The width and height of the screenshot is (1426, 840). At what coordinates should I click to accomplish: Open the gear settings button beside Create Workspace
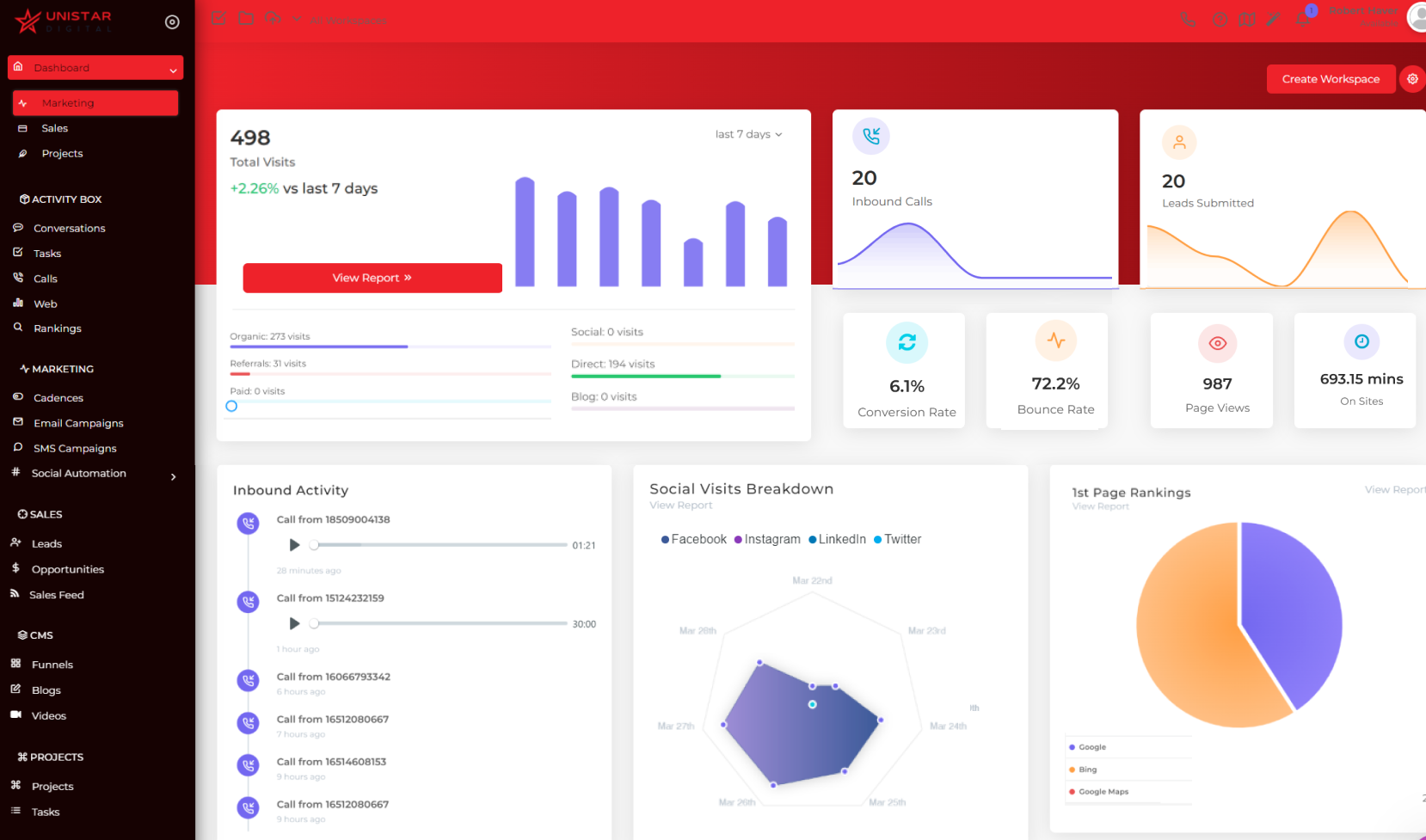tap(1412, 79)
